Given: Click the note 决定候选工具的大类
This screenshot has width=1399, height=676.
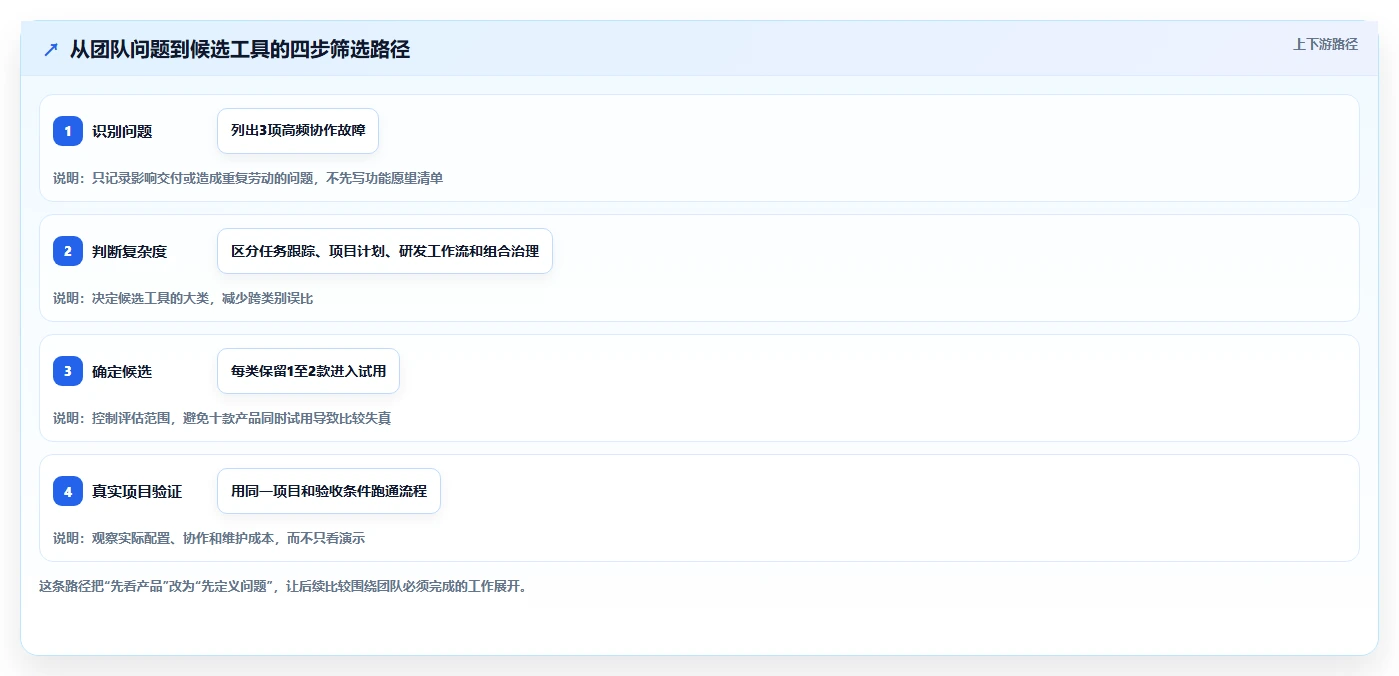Looking at the screenshot, I should pos(183,298).
